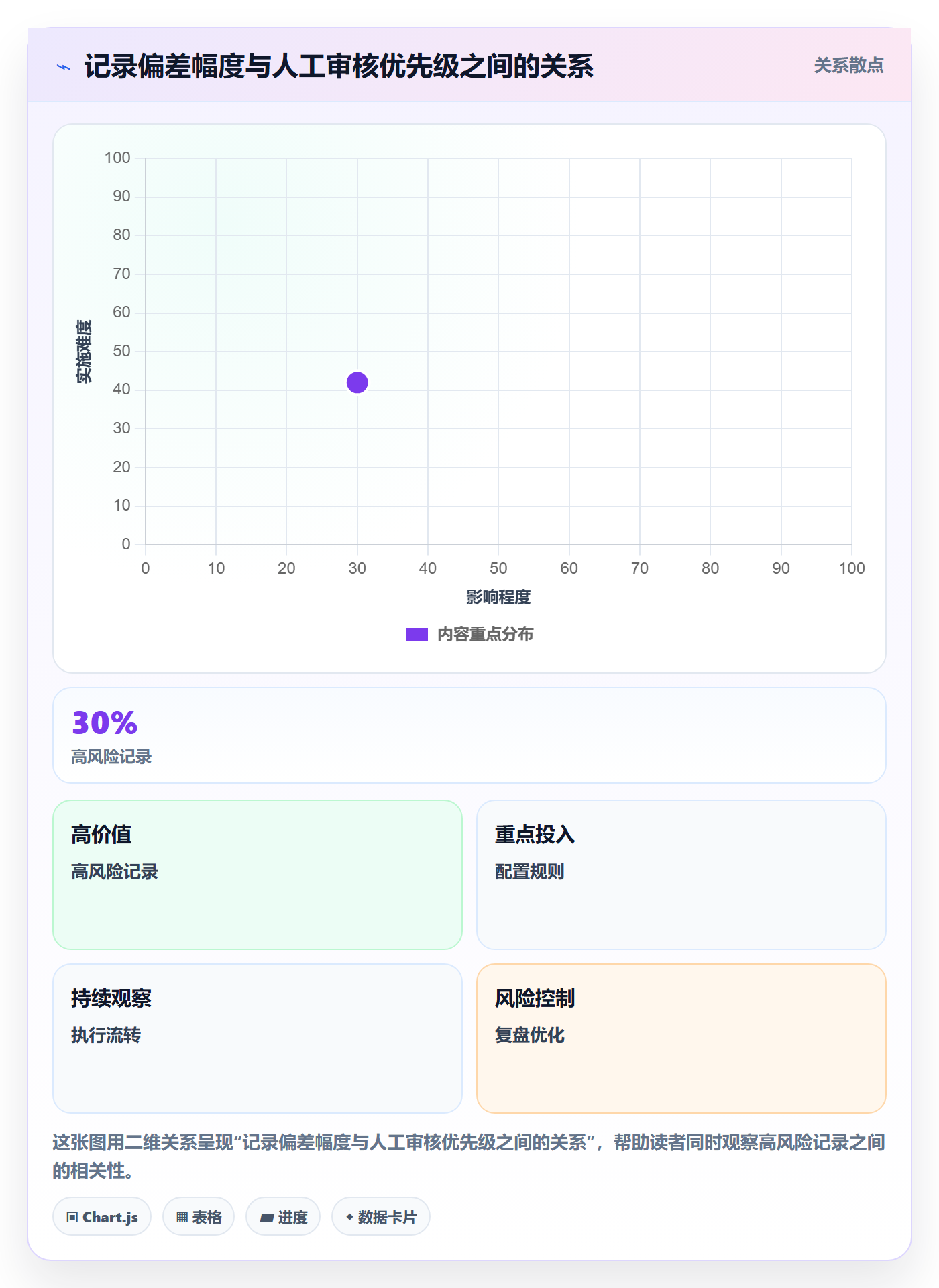Viewport: 939px width, 1288px height.
Task: Click the 影响程度 x-axis title
Action: 498,597
